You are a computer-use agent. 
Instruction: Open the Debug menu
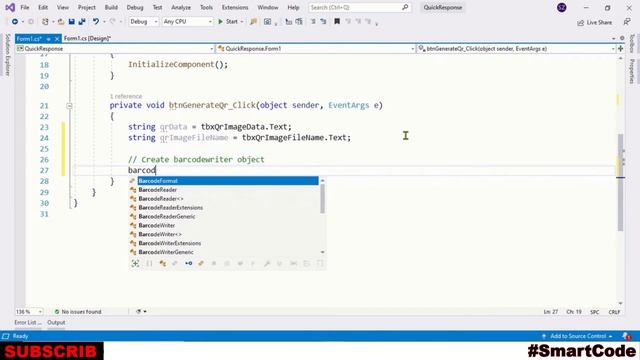click(135, 7)
